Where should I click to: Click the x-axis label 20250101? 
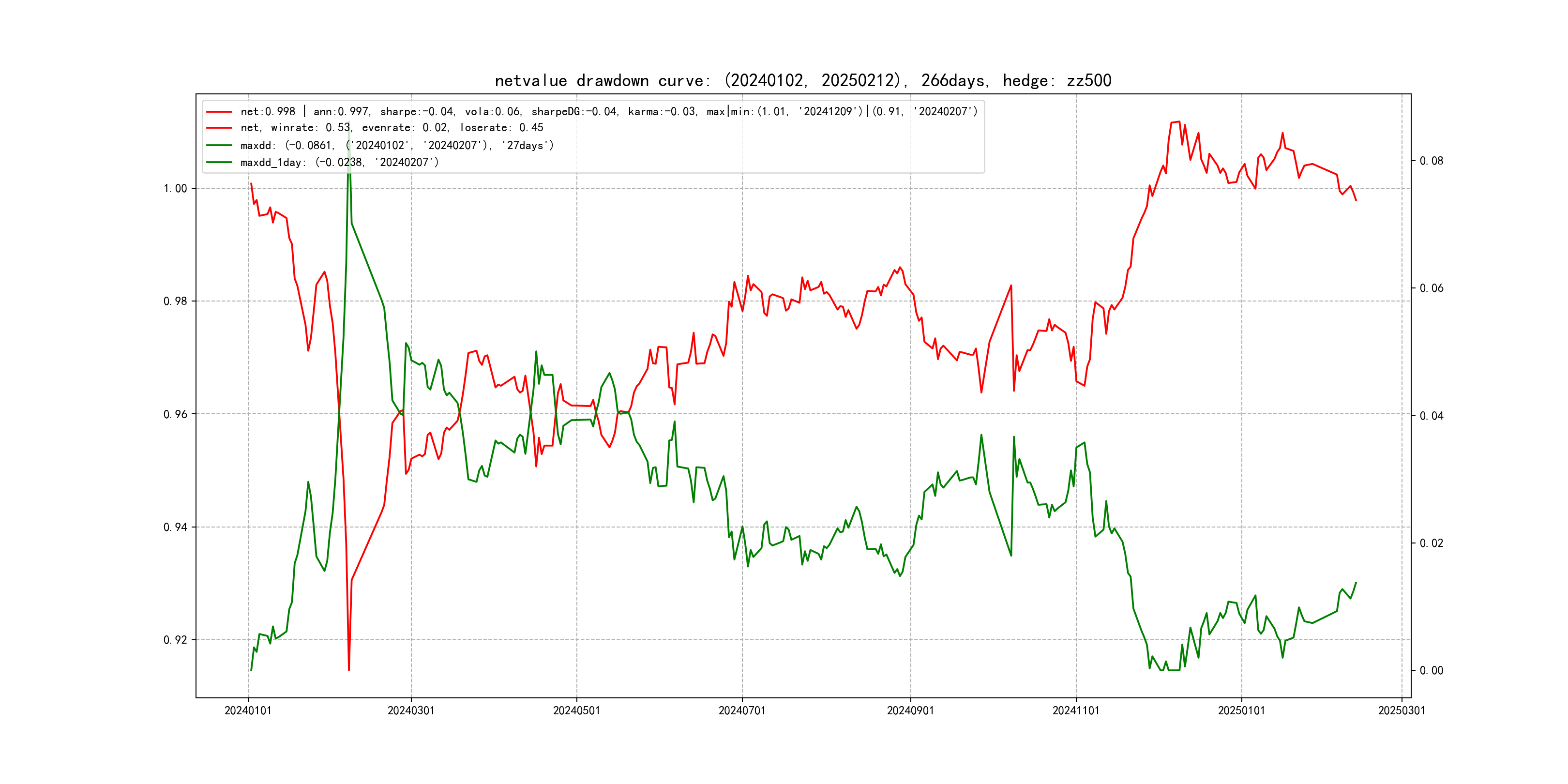(x=1241, y=711)
